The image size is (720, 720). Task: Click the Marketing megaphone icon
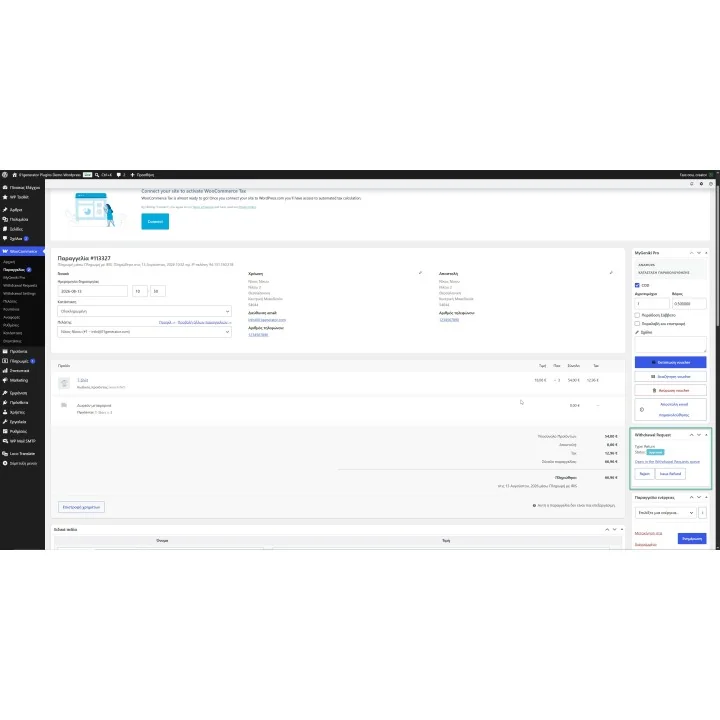point(5,380)
